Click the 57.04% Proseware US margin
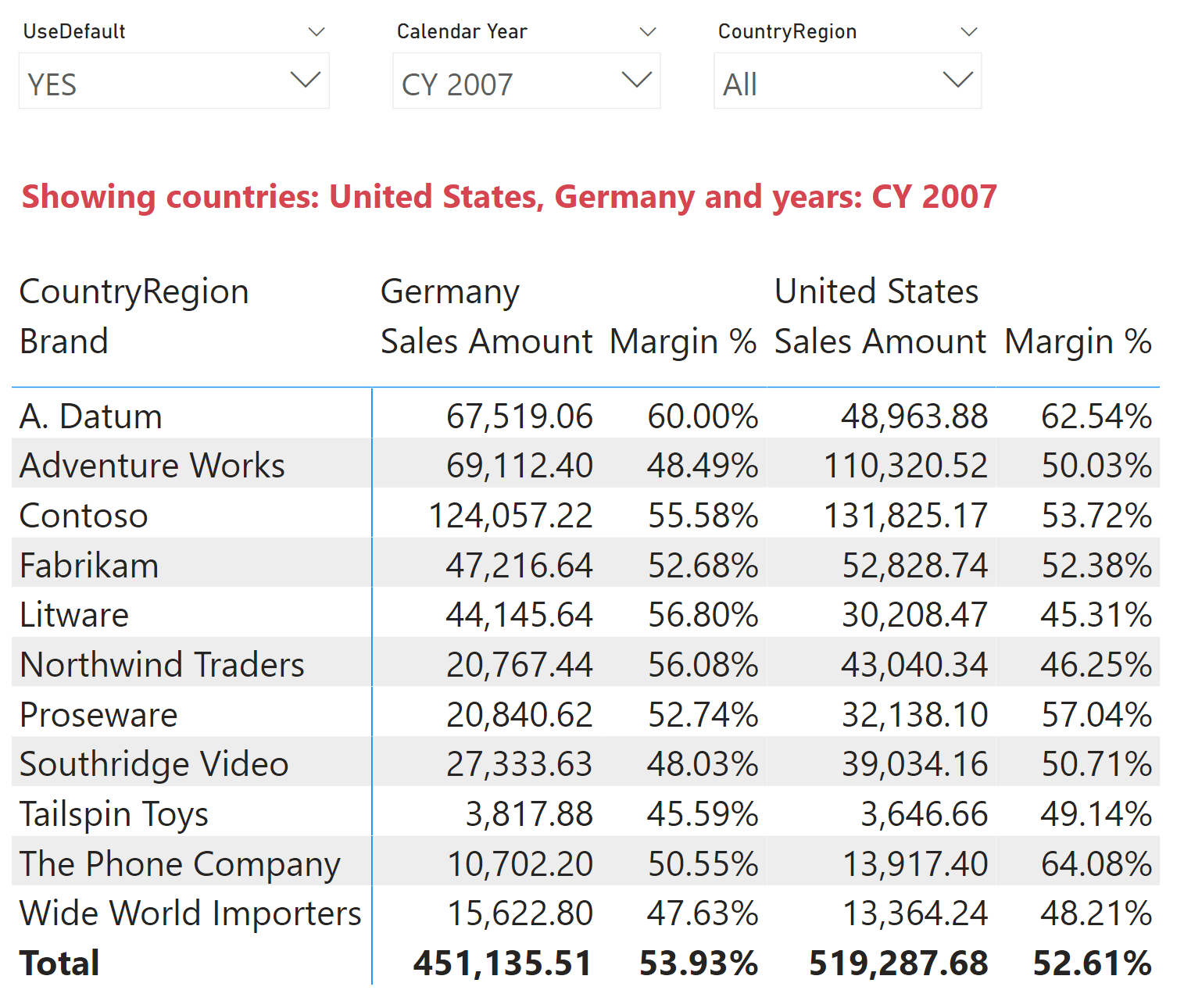Viewport: 1184px width, 1008px height. 1096,715
